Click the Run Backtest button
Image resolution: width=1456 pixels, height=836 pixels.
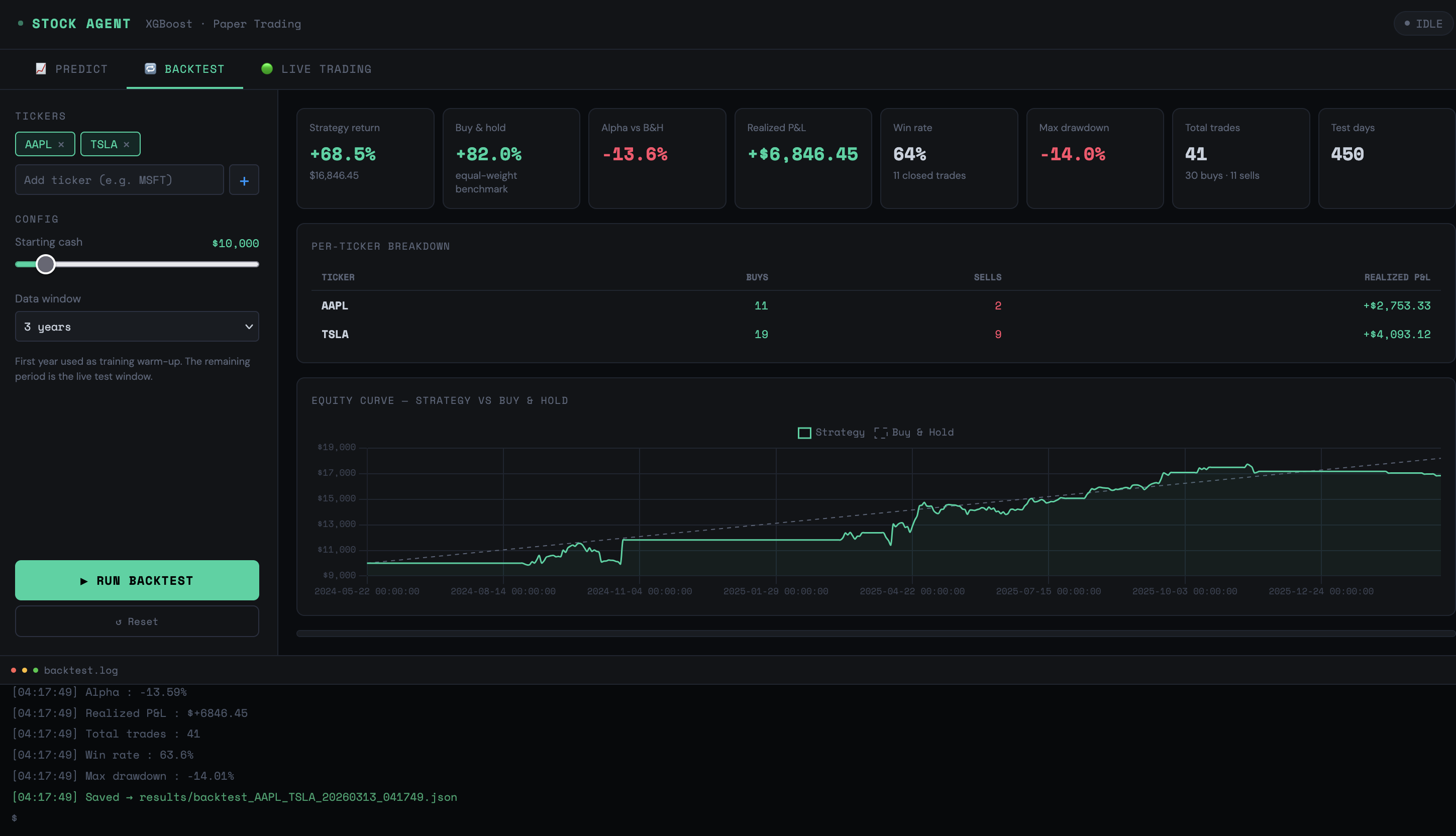137,580
